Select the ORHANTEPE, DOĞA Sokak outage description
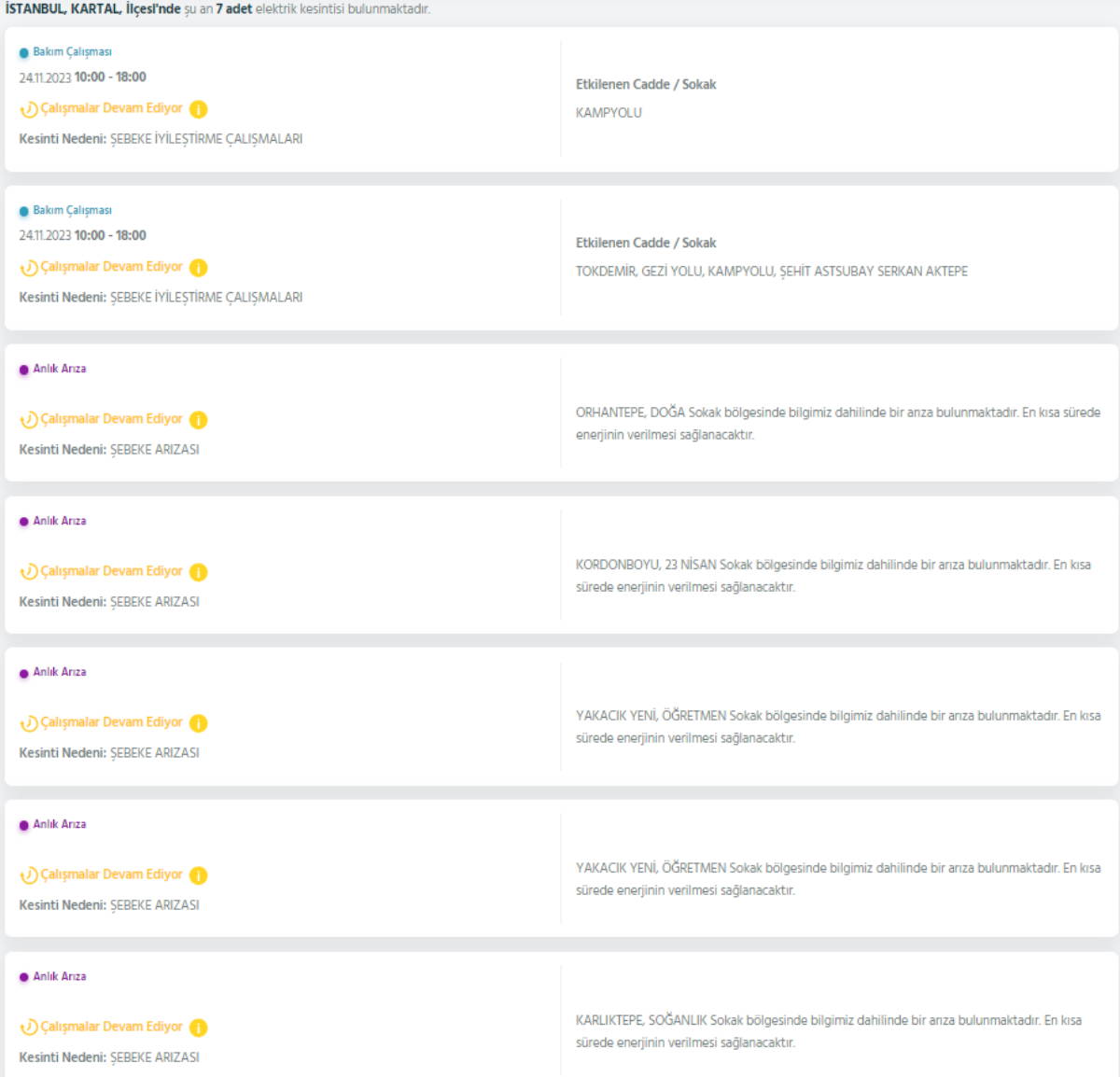Viewport: 1120px width, 1077px height. pos(837,423)
